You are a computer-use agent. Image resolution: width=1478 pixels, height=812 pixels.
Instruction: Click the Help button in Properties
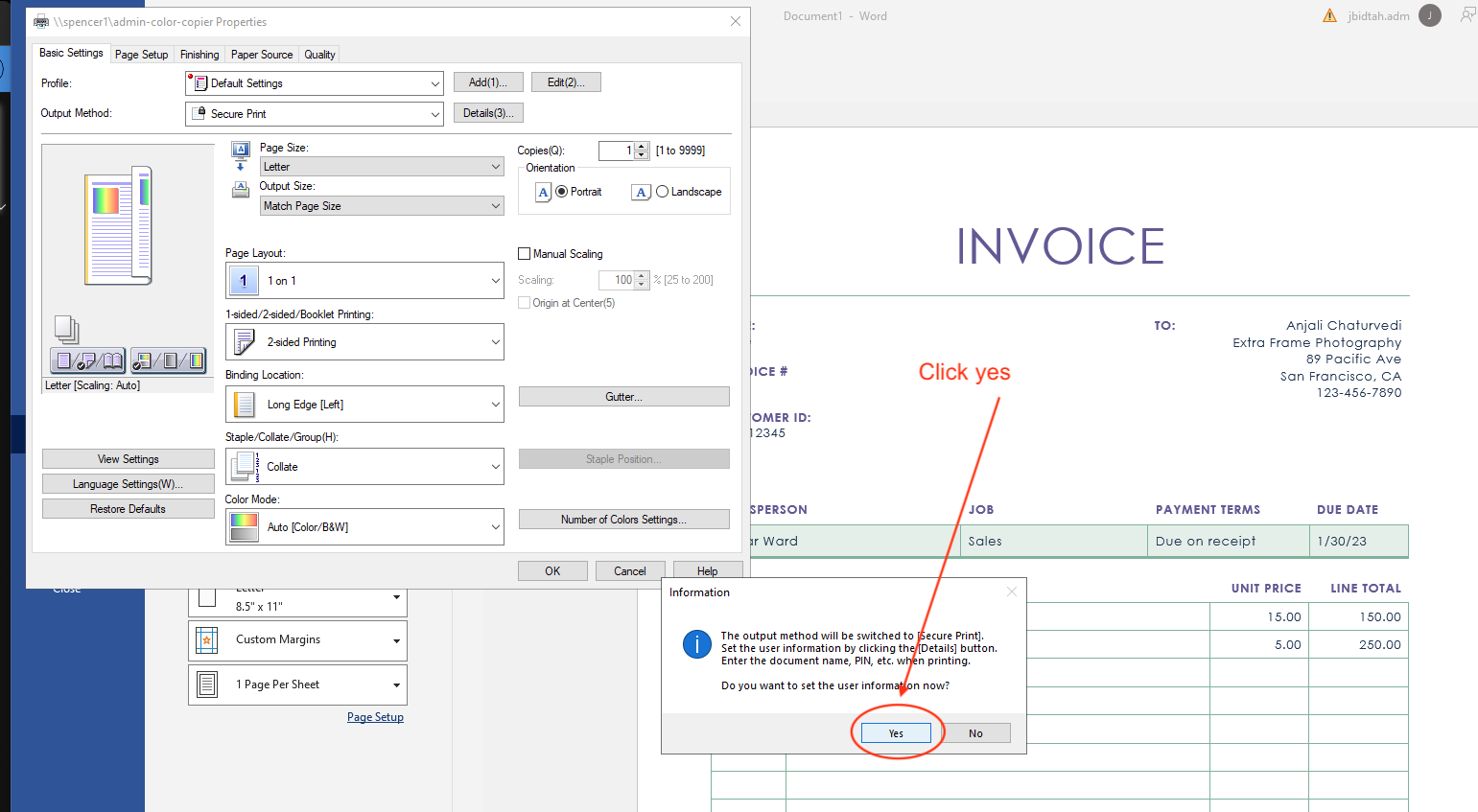[x=708, y=571]
